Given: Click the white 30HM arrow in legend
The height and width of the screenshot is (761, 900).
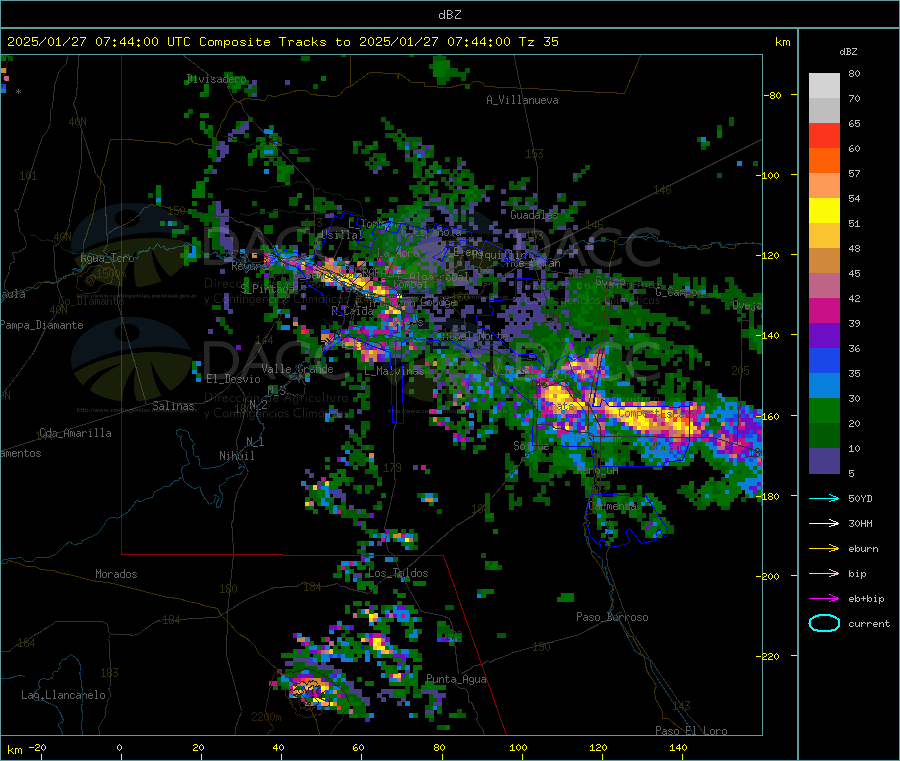Looking at the screenshot, I should (824, 523).
